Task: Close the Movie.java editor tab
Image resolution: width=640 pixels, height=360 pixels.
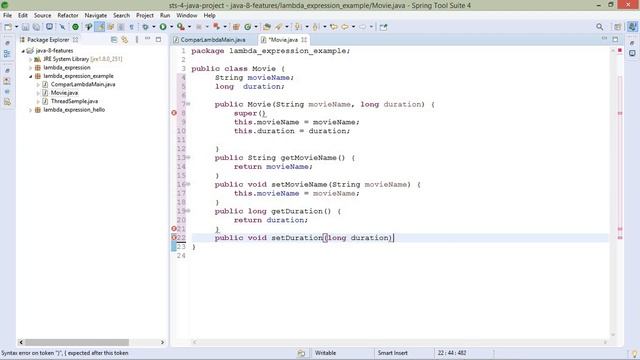Action: 304,40
